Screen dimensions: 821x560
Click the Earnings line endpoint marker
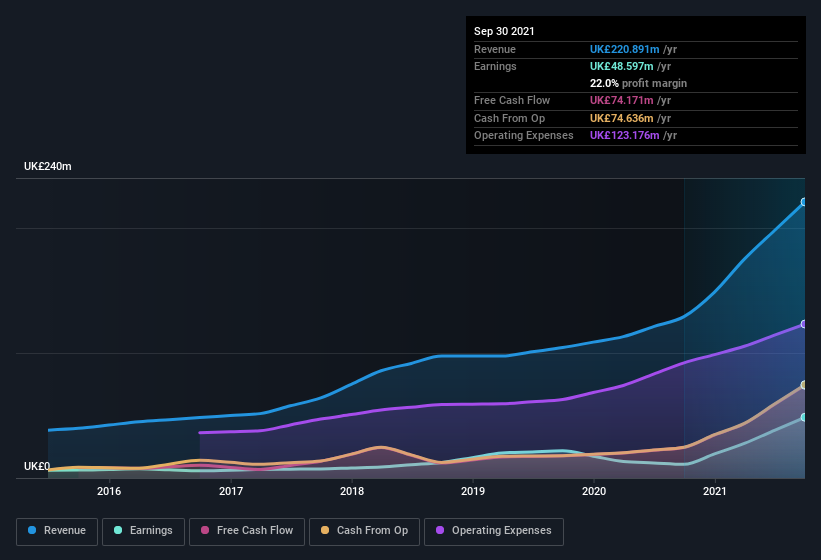click(x=804, y=417)
